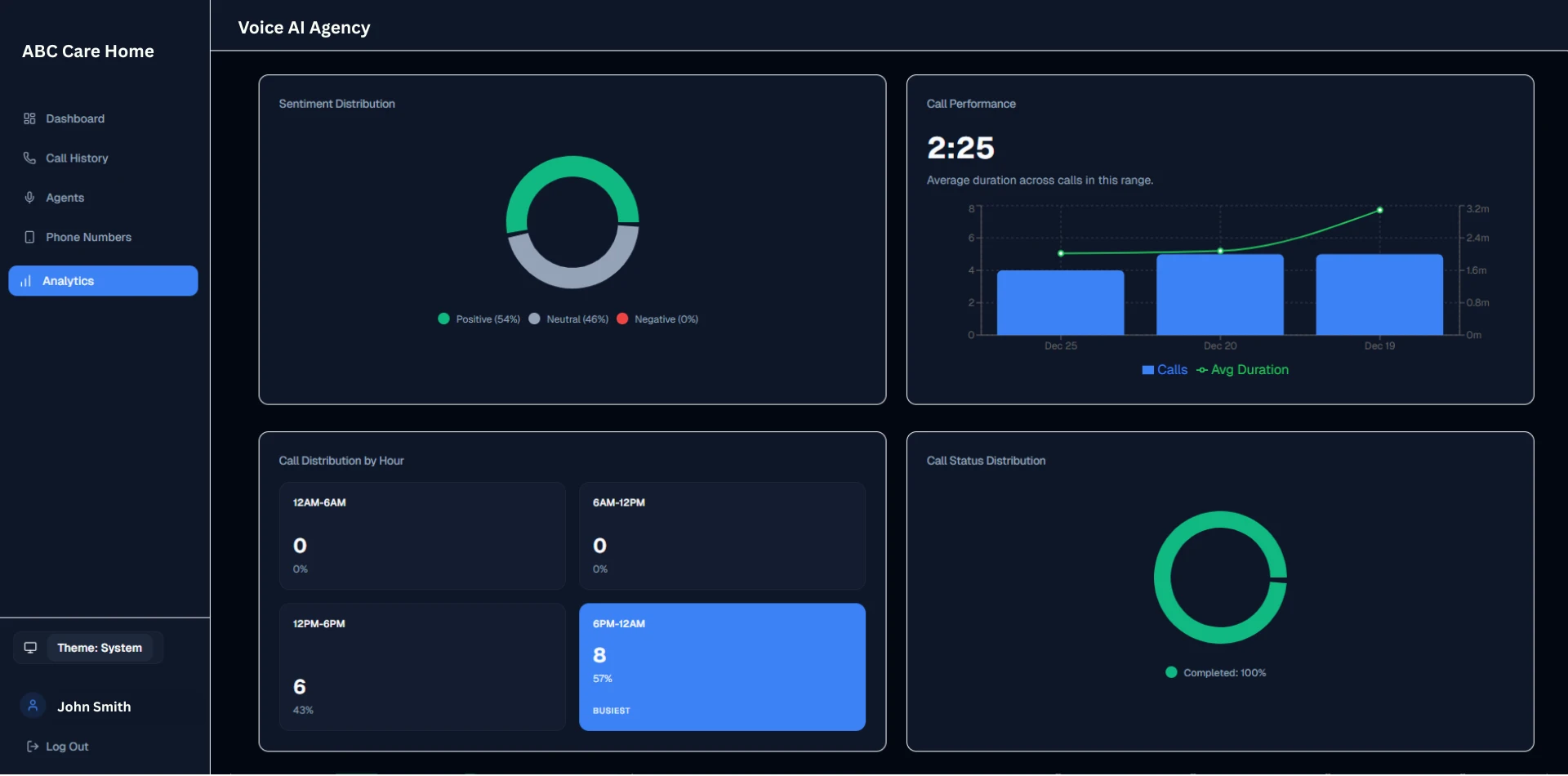This screenshot has height=776, width=1568.
Task: Click the Positive (54%) legend label
Action: tap(488, 319)
